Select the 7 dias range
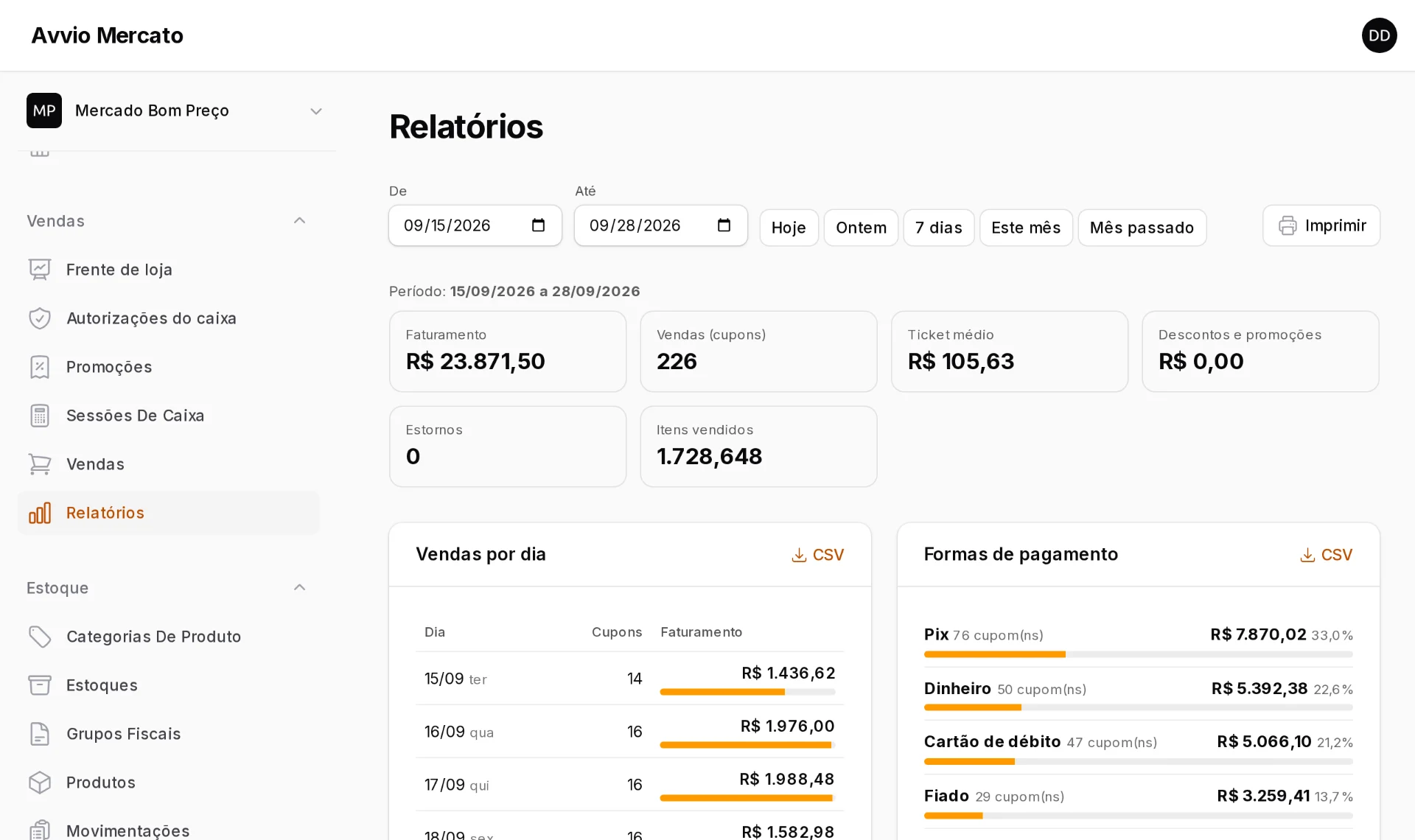 point(939,228)
